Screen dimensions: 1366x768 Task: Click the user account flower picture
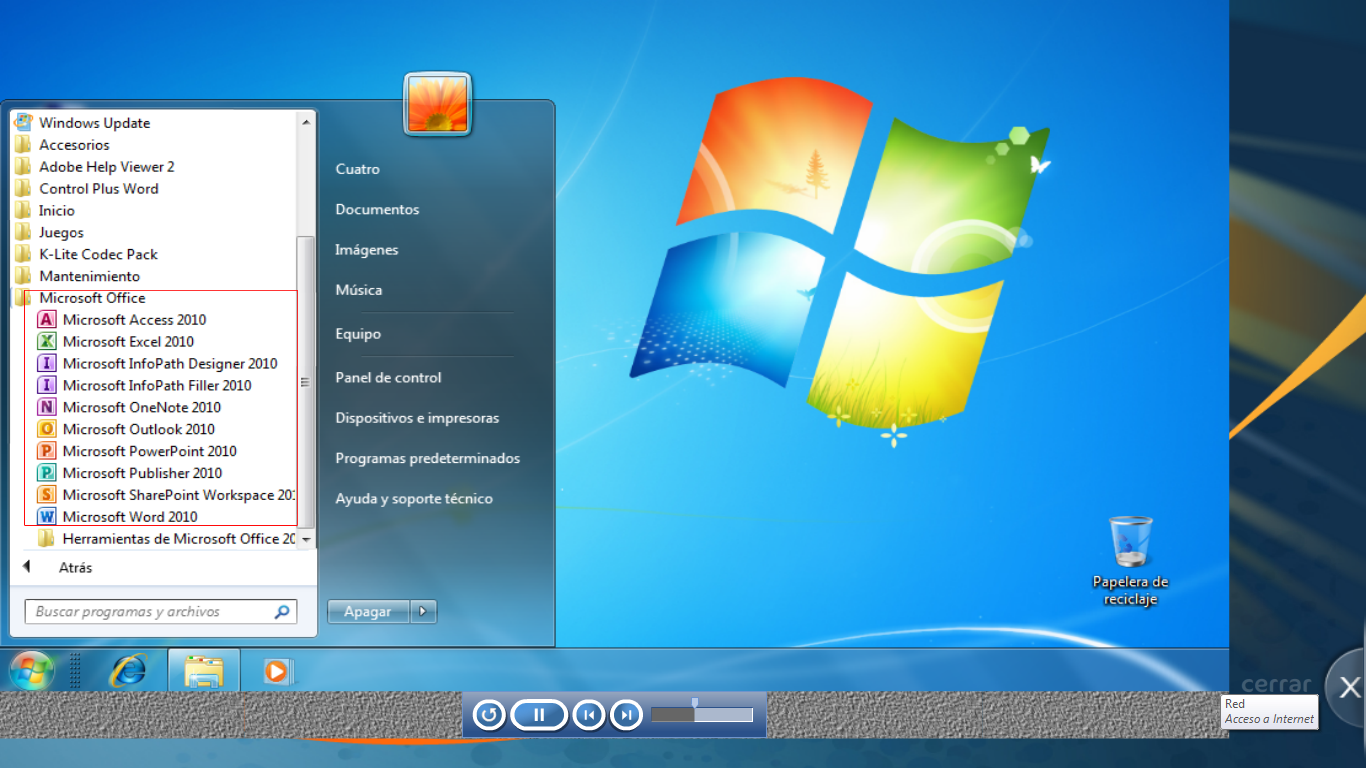(438, 104)
